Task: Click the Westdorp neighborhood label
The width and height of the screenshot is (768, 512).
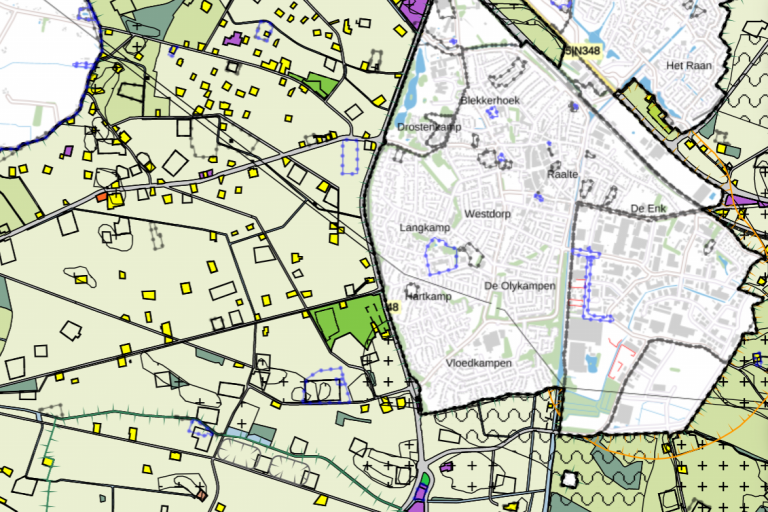Action: pyautogui.click(x=487, y=214)
